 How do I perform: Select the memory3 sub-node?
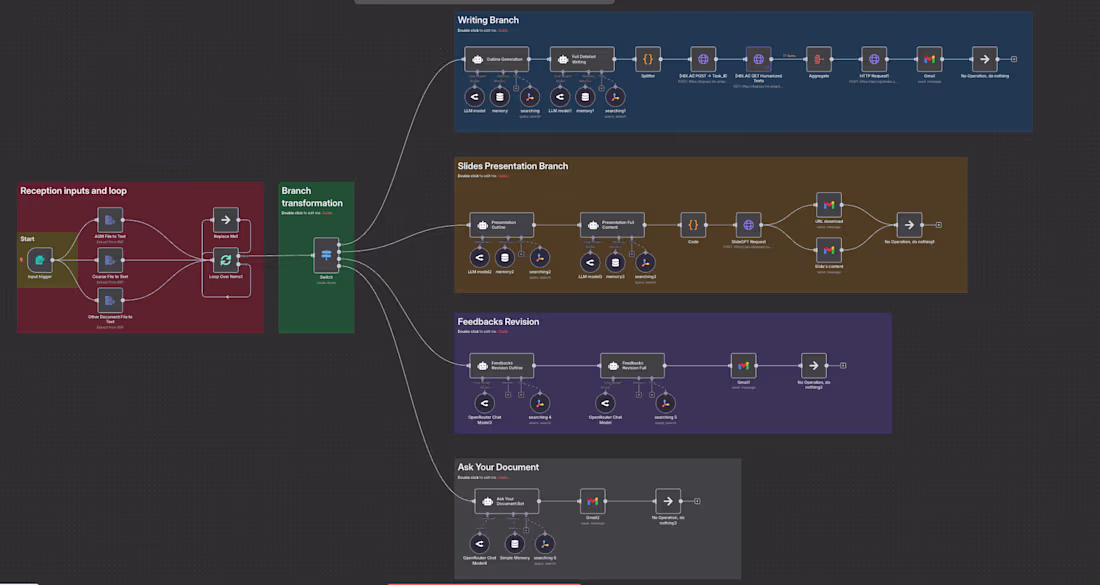tap(615, 263)
